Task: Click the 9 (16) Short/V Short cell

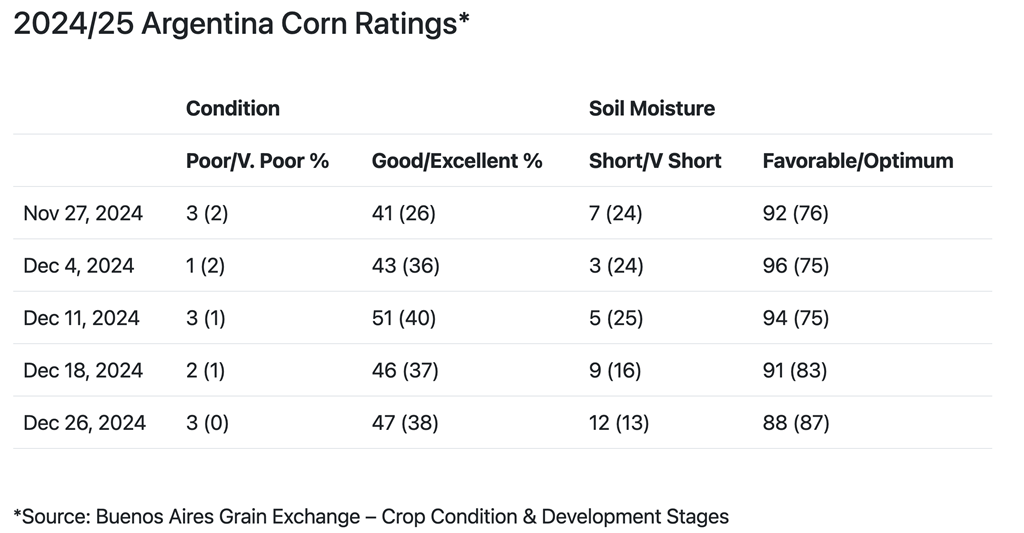Action: click(616, 370)
